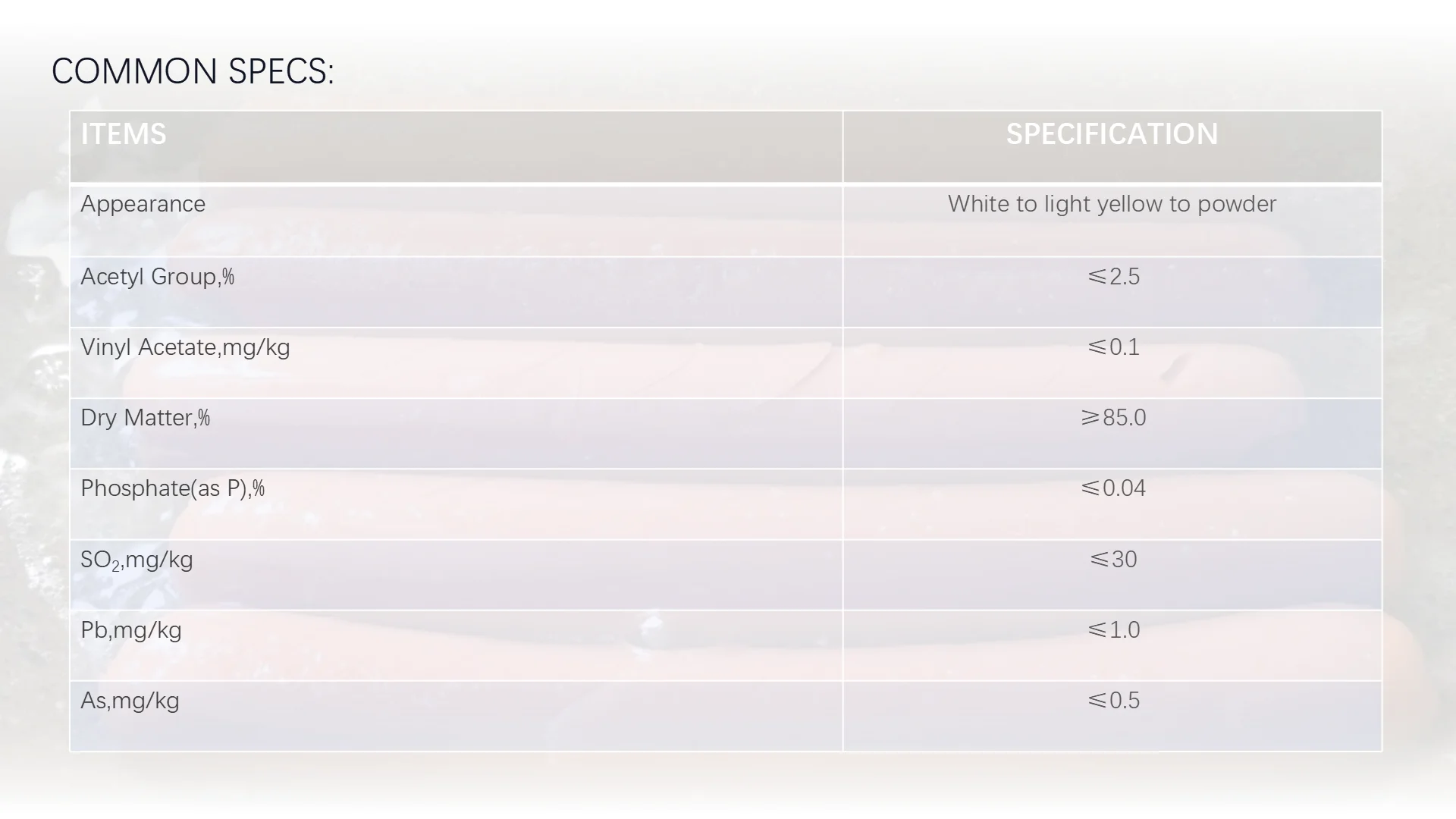Select the Phosphate(as P),% cell
Viewport: 1456px width, 819px height.
[x=457, y=504]
